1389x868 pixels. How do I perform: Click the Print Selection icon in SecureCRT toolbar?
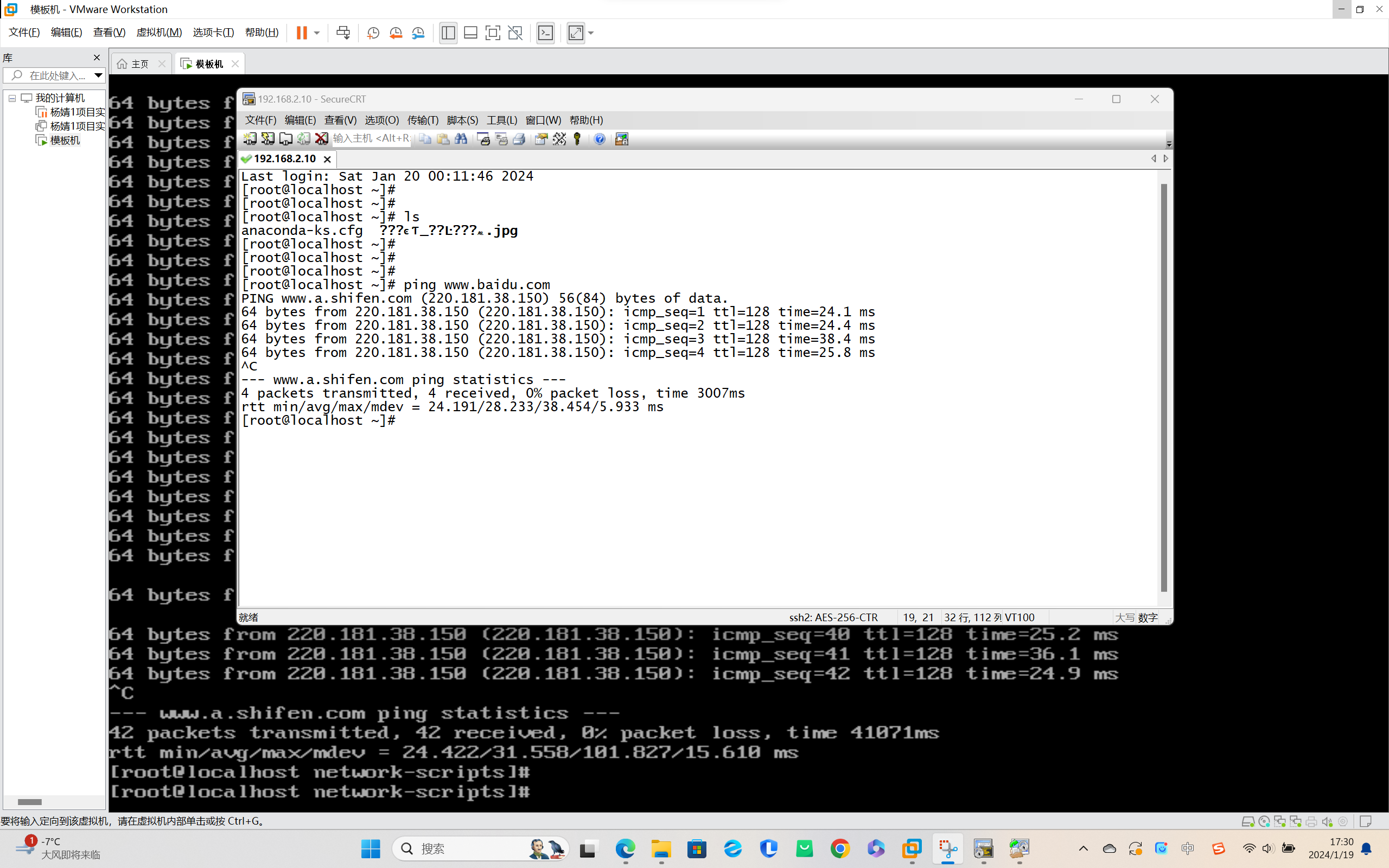coord(501,139)
